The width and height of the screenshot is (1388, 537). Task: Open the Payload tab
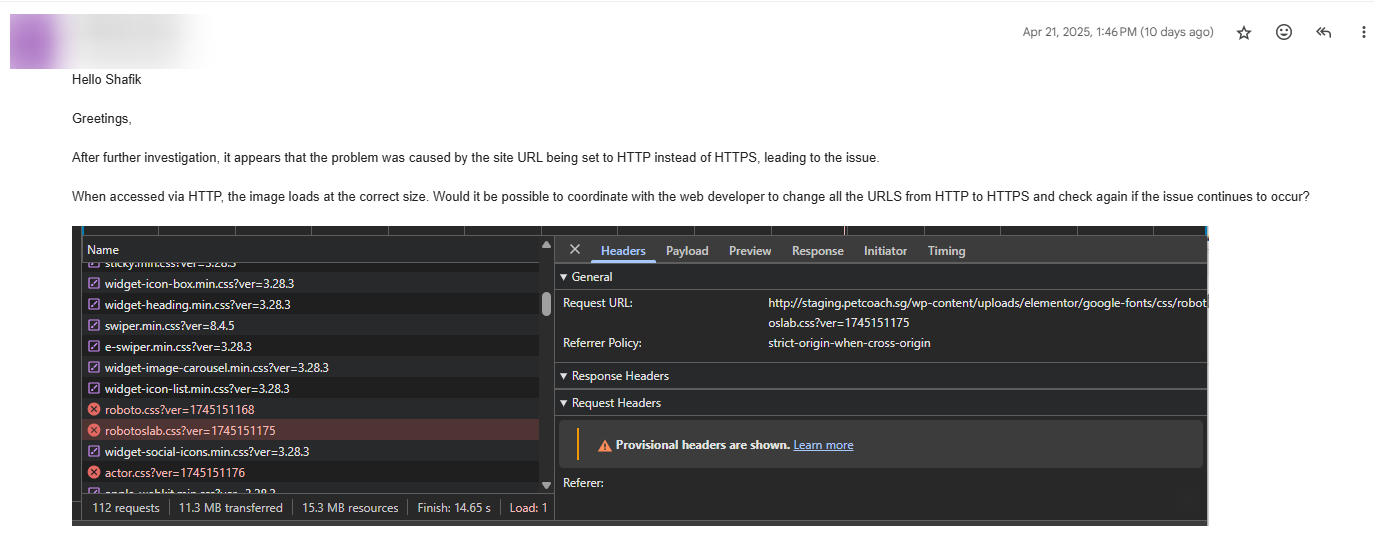tap(687, 251)
